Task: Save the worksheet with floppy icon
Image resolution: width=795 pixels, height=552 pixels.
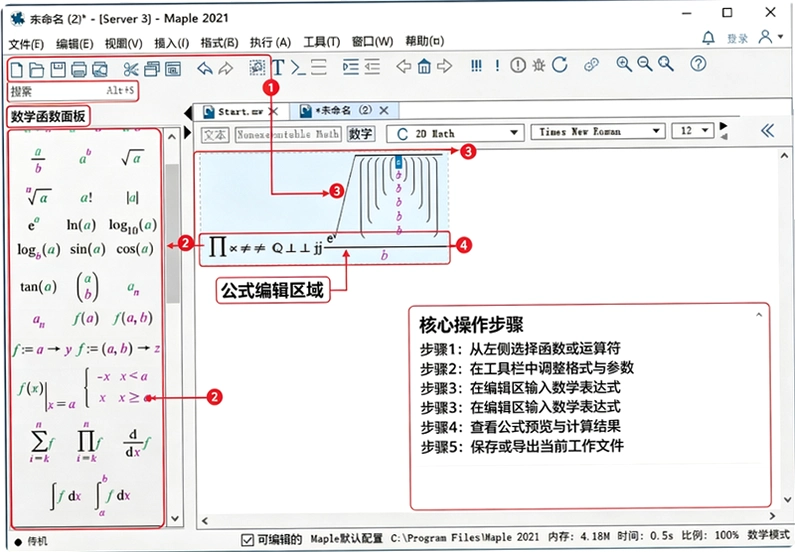Action: pyautogui.click(x=58, y=69)
